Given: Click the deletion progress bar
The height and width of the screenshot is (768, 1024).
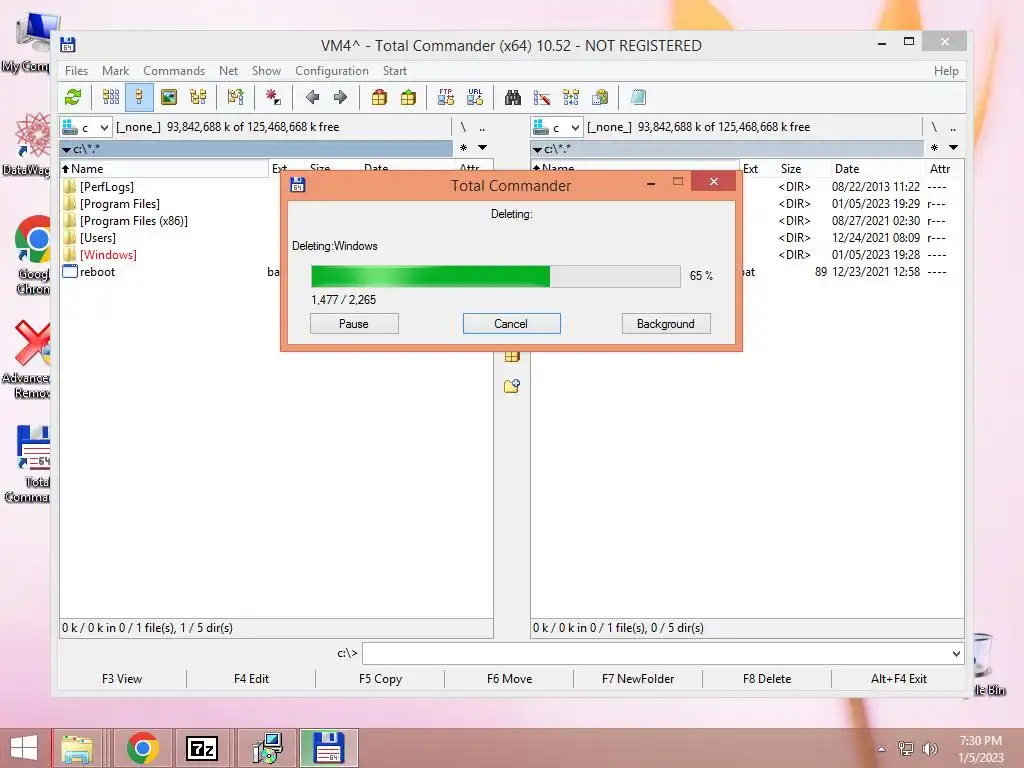Looking at the screenshot, I should [496, 276].
